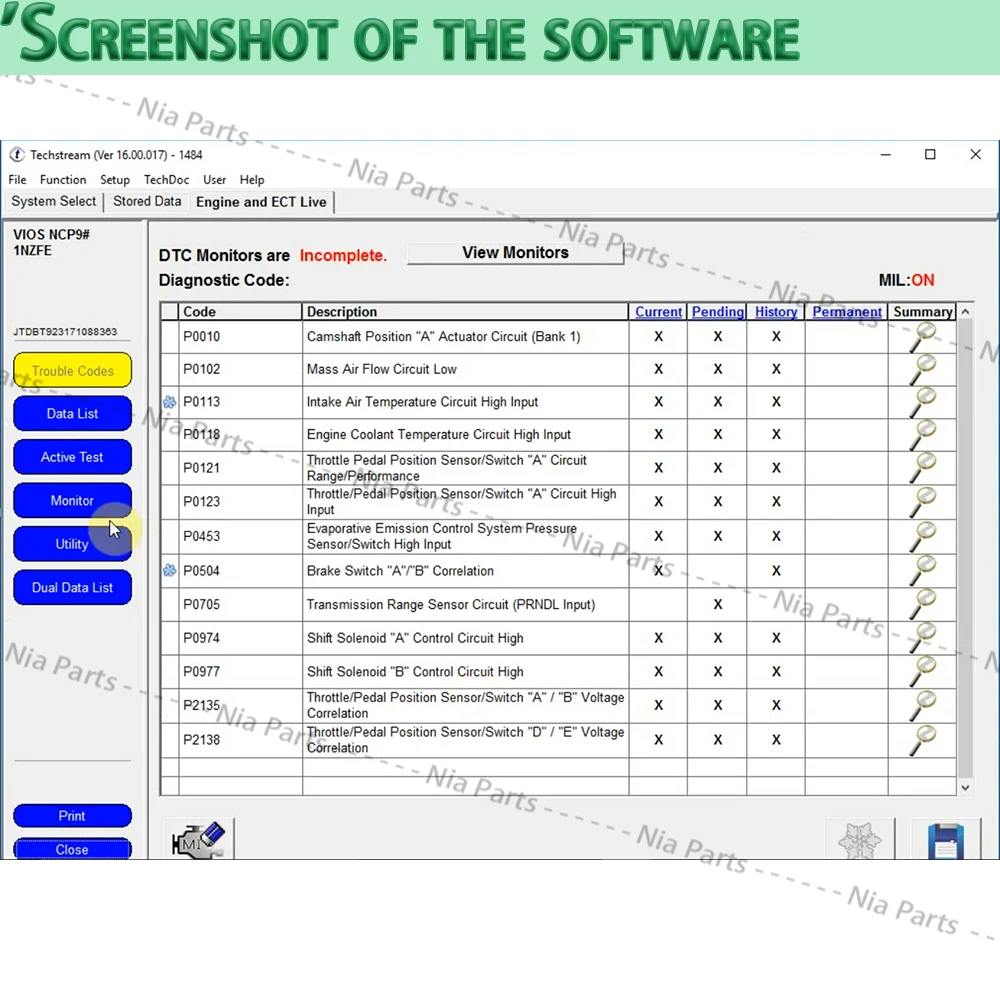Viewport: 1000px width, 1000px height.
Task: Clear DTCs with the engine eraser icon
Action: point(198,839)
